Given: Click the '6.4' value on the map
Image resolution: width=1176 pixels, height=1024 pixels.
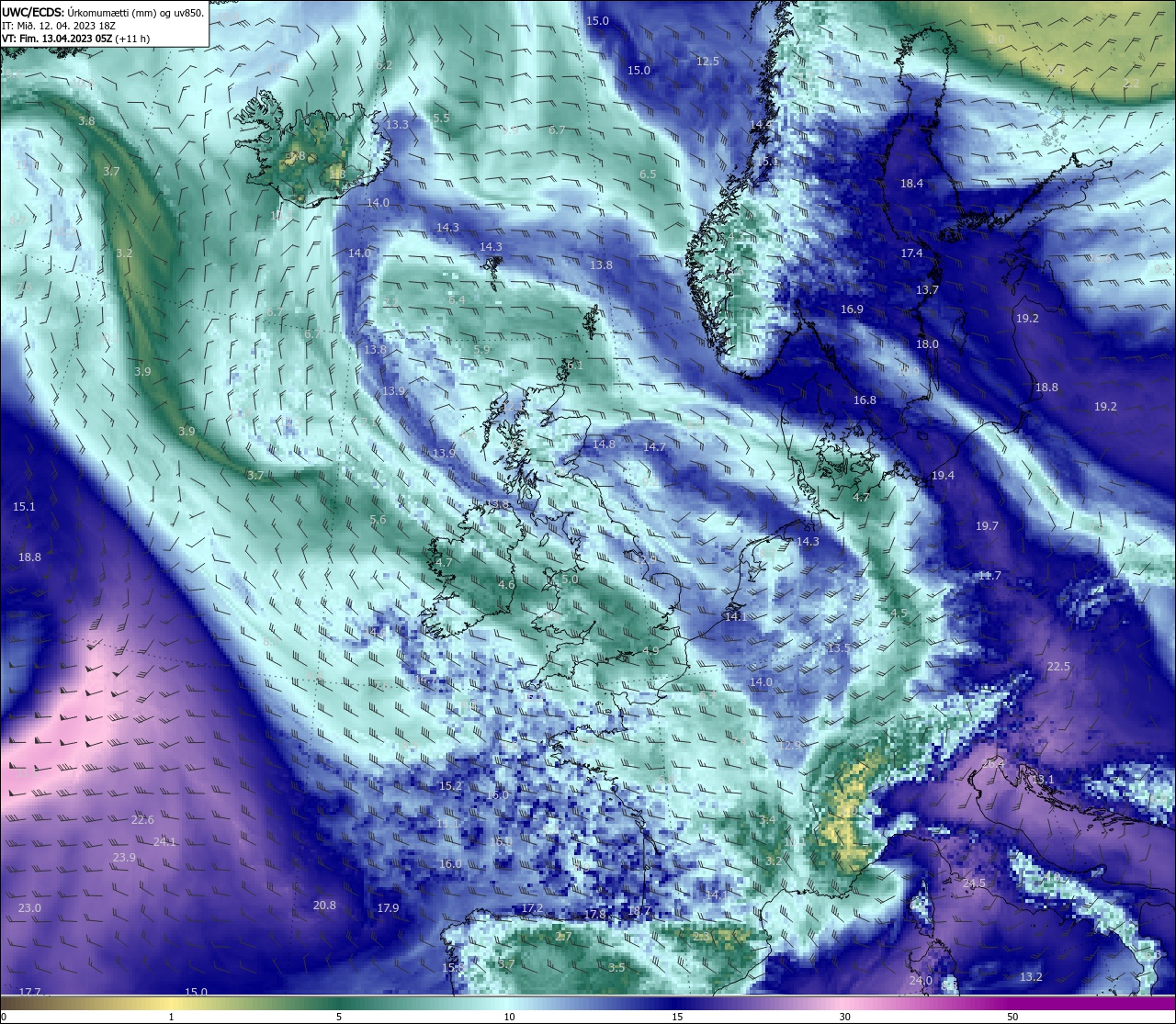Looking at the screenshot, I should pyautogui.click(x=457, y=300).
